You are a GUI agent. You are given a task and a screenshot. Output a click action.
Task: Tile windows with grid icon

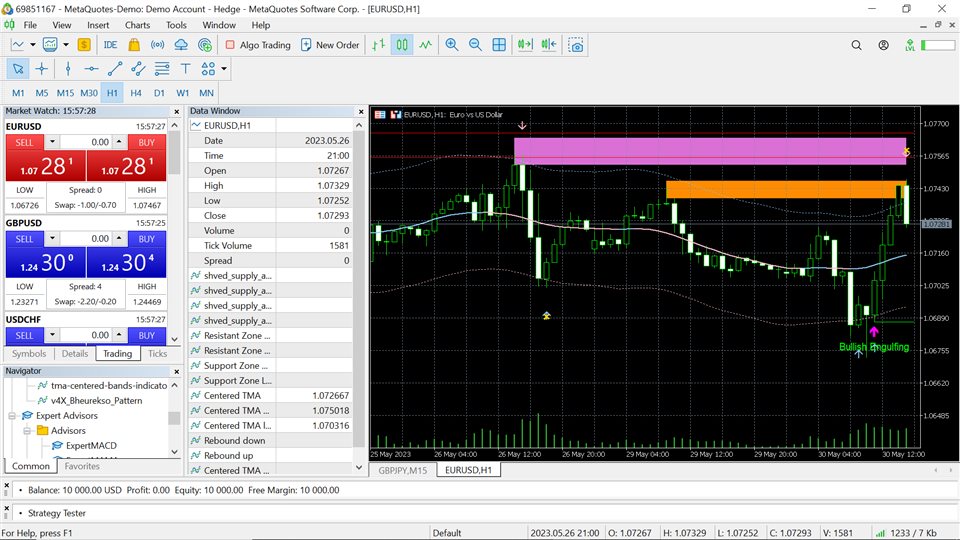coord(499,45)
